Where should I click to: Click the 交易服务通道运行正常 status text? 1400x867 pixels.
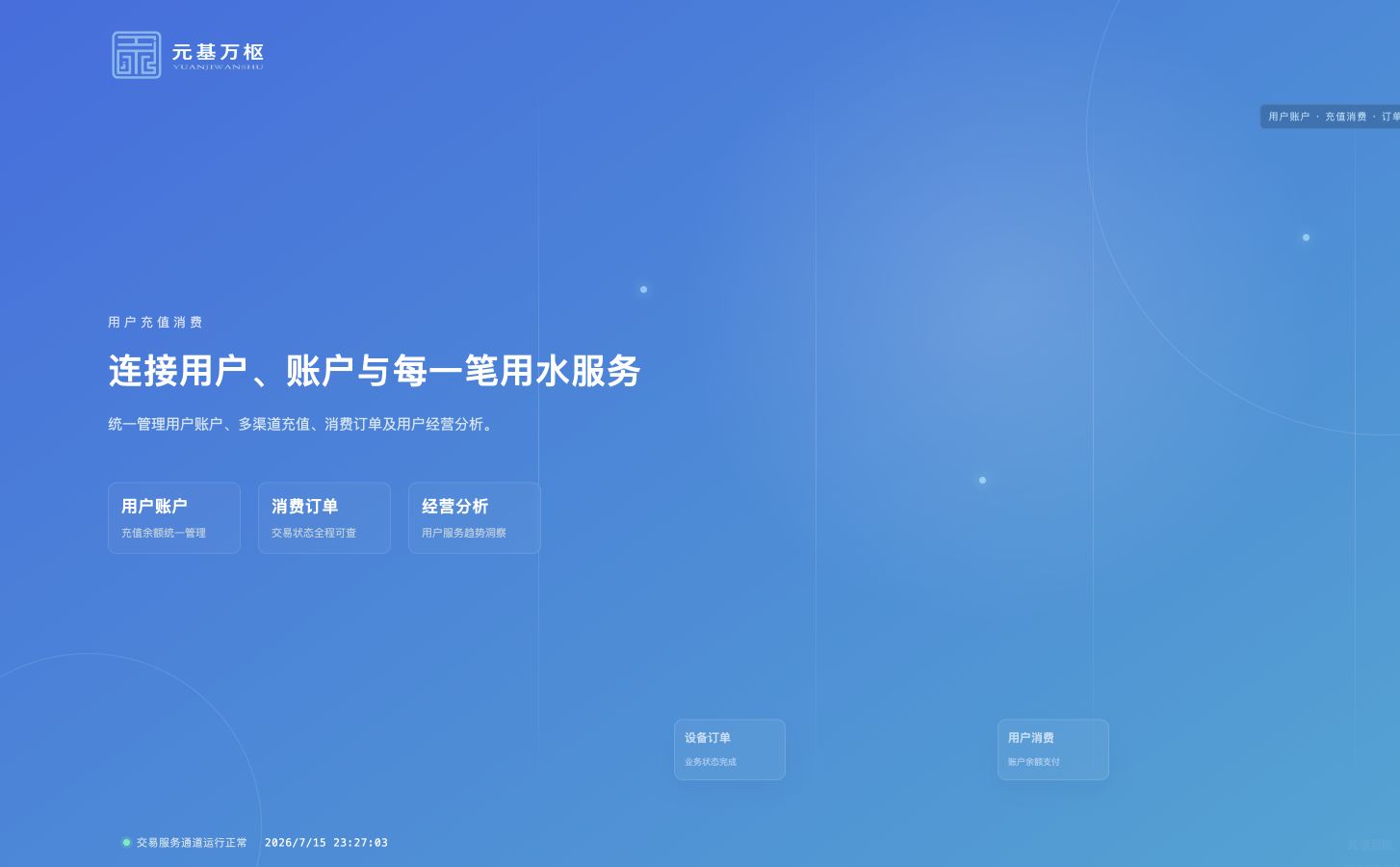click(192, 843)
